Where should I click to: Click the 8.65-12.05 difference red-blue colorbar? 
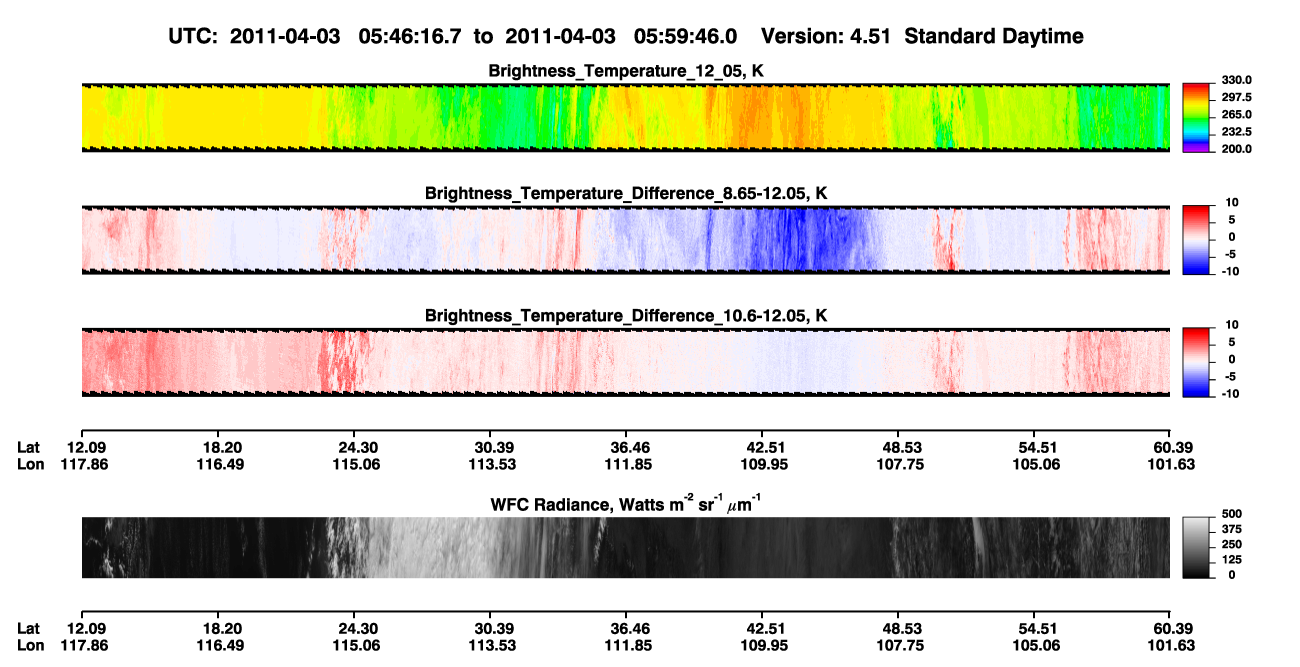1195,240
